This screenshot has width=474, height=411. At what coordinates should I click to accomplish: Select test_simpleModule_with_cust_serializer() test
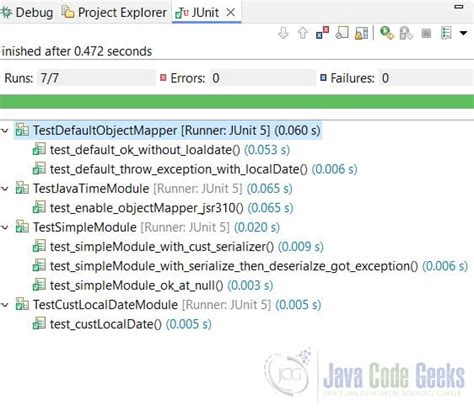178,246
